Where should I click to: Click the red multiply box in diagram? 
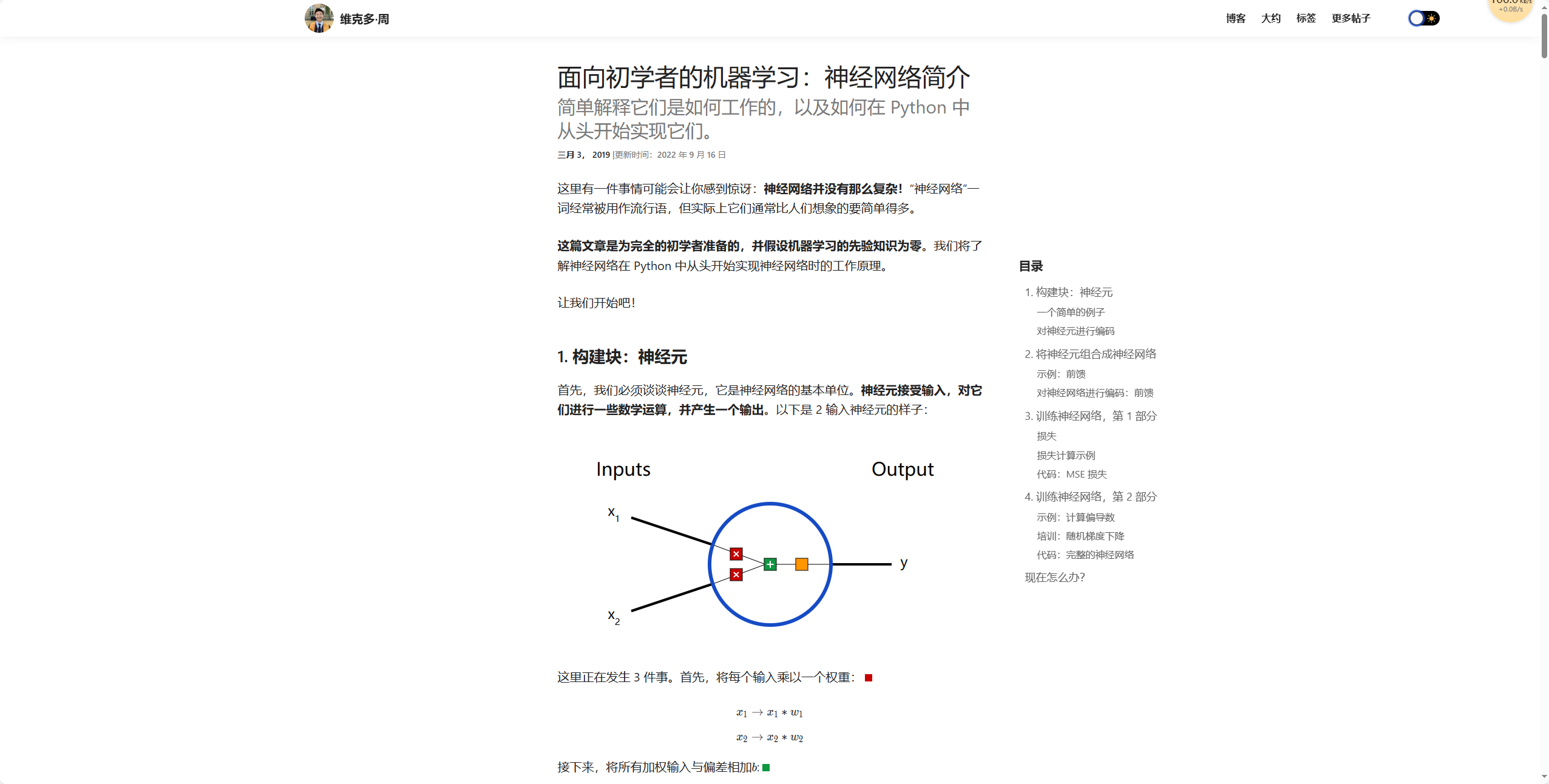[736, 554]
